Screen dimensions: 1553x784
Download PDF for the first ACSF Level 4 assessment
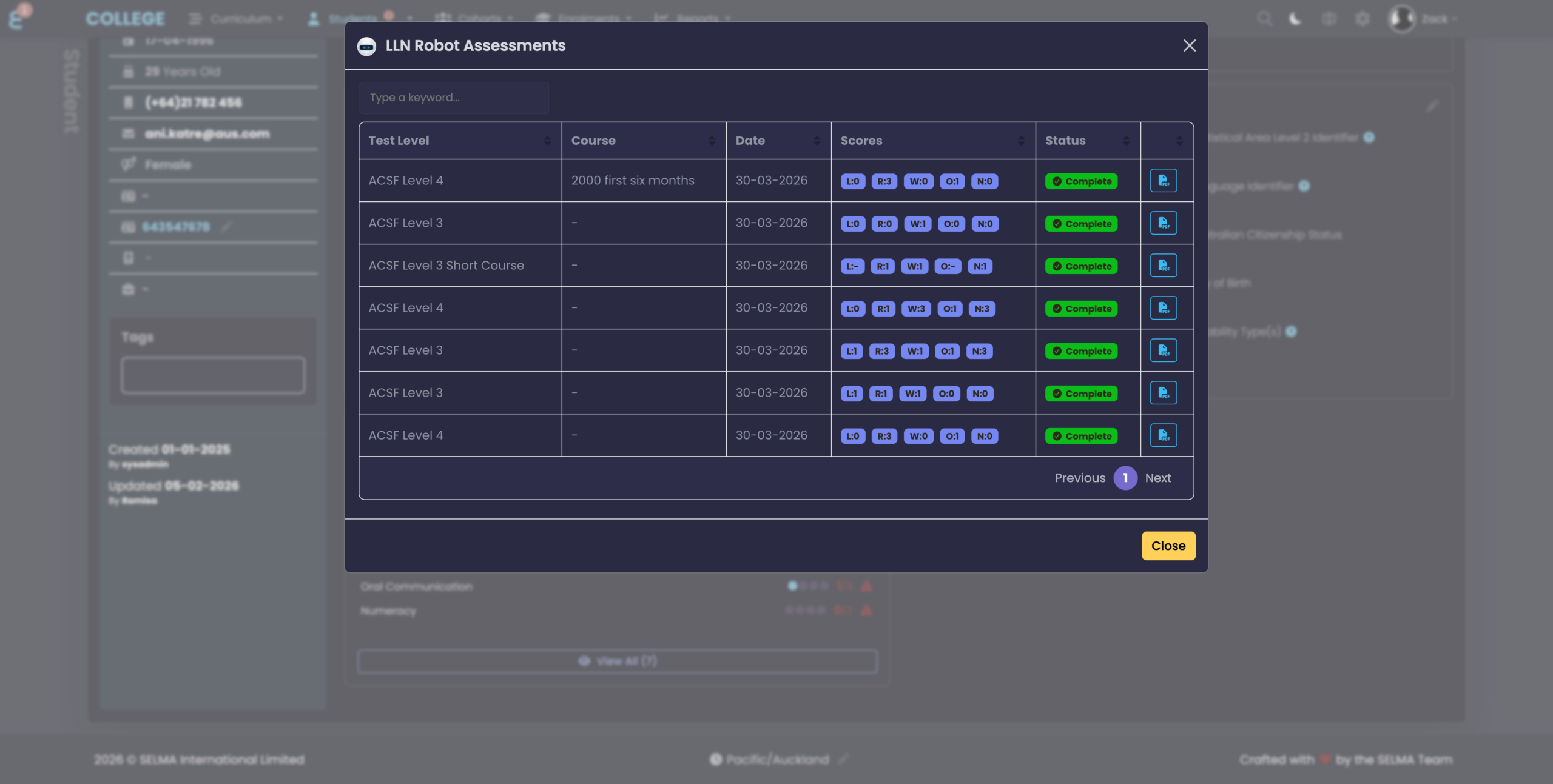1164,180
